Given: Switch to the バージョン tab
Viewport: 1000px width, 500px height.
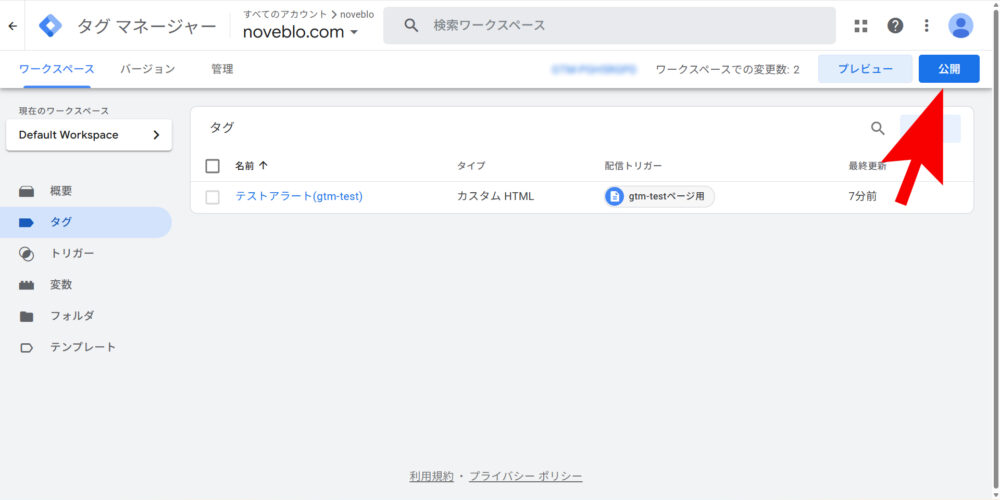Looking at the screenshot, I should point(147,69).
